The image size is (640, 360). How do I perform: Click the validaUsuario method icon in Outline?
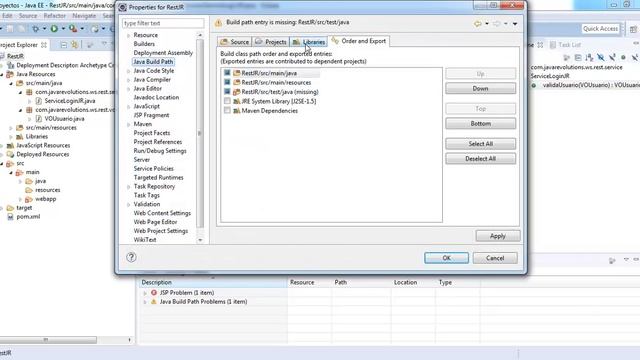(533, 85)
